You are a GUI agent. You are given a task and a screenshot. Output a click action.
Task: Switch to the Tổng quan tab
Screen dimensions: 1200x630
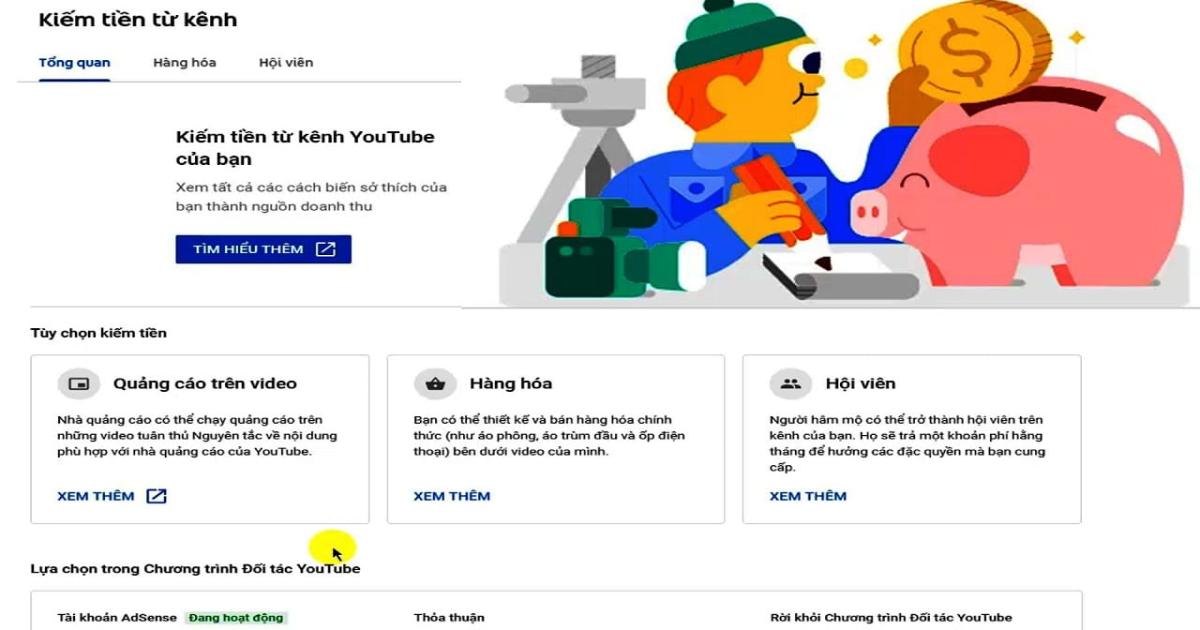coord(73,62)
